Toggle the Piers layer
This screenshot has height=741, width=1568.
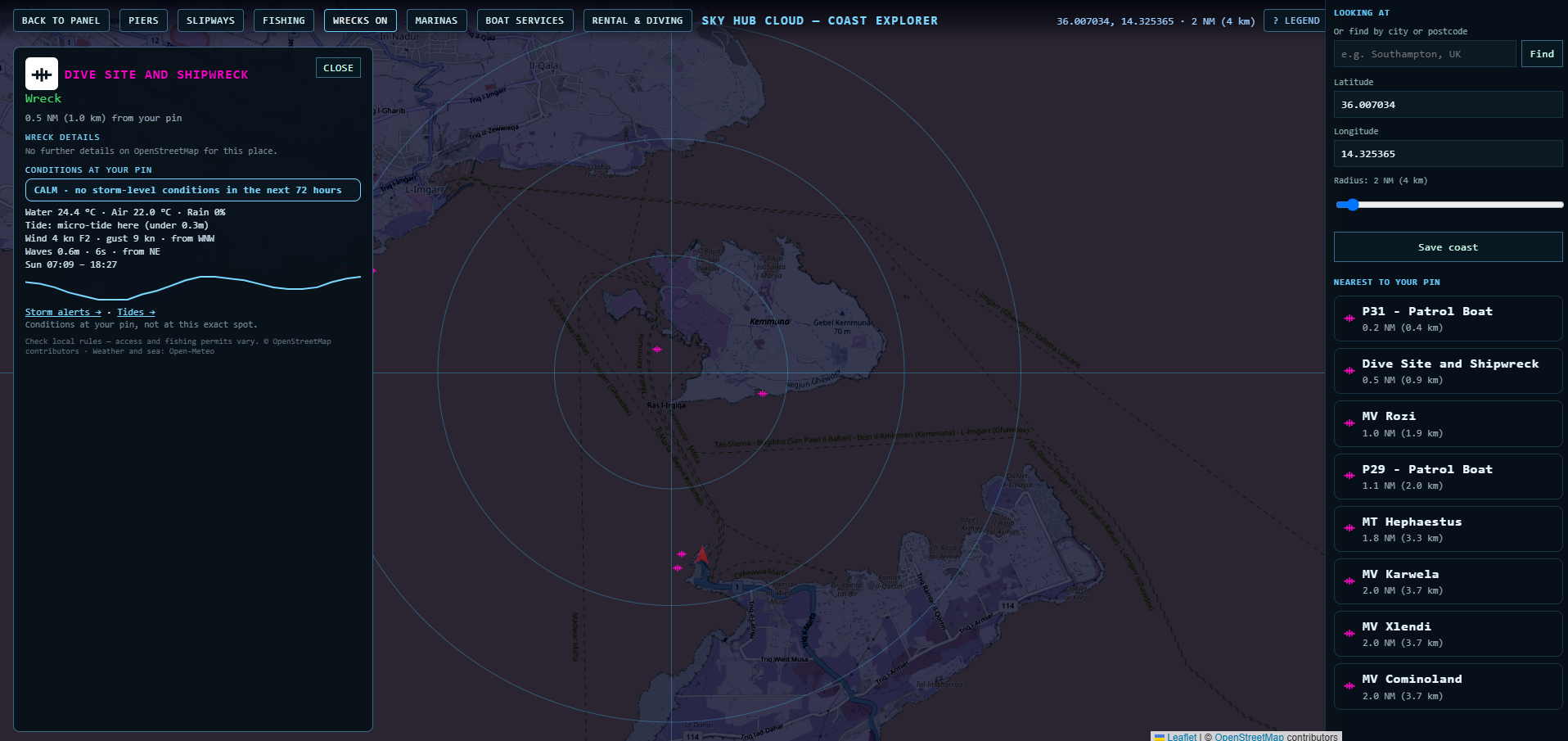pos(143,20)
